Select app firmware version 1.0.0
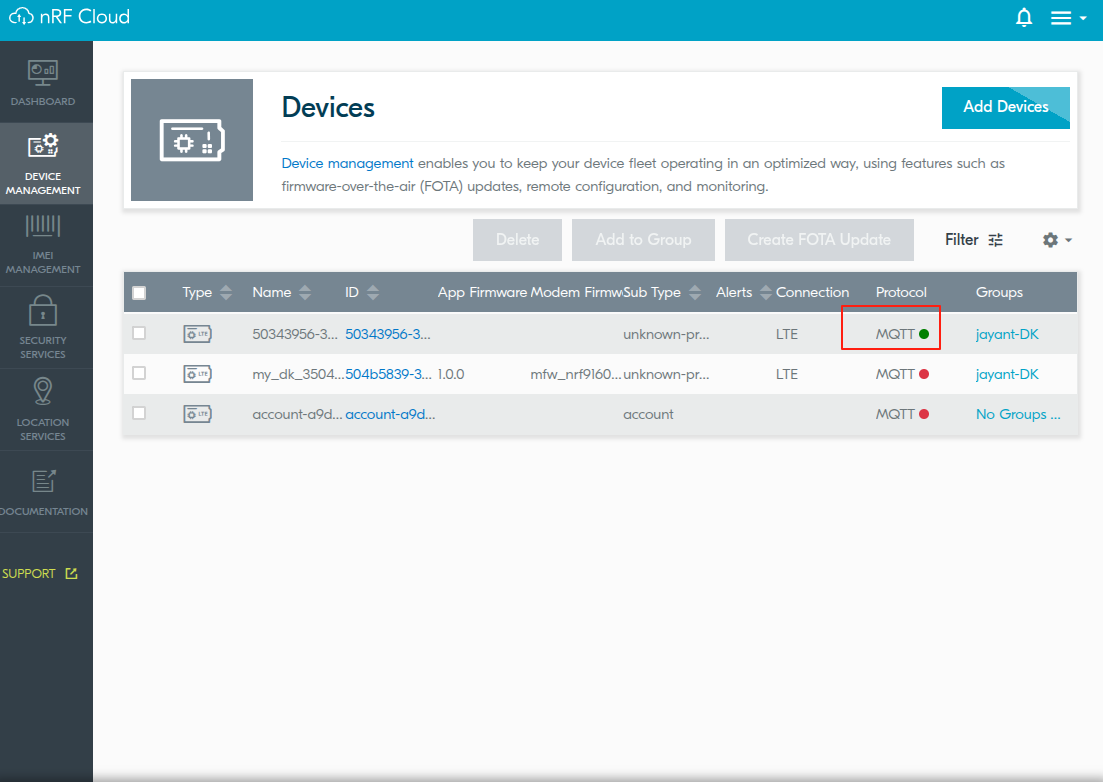The width and height of the screenshot is (1103, 782). [x=451, y=374]
